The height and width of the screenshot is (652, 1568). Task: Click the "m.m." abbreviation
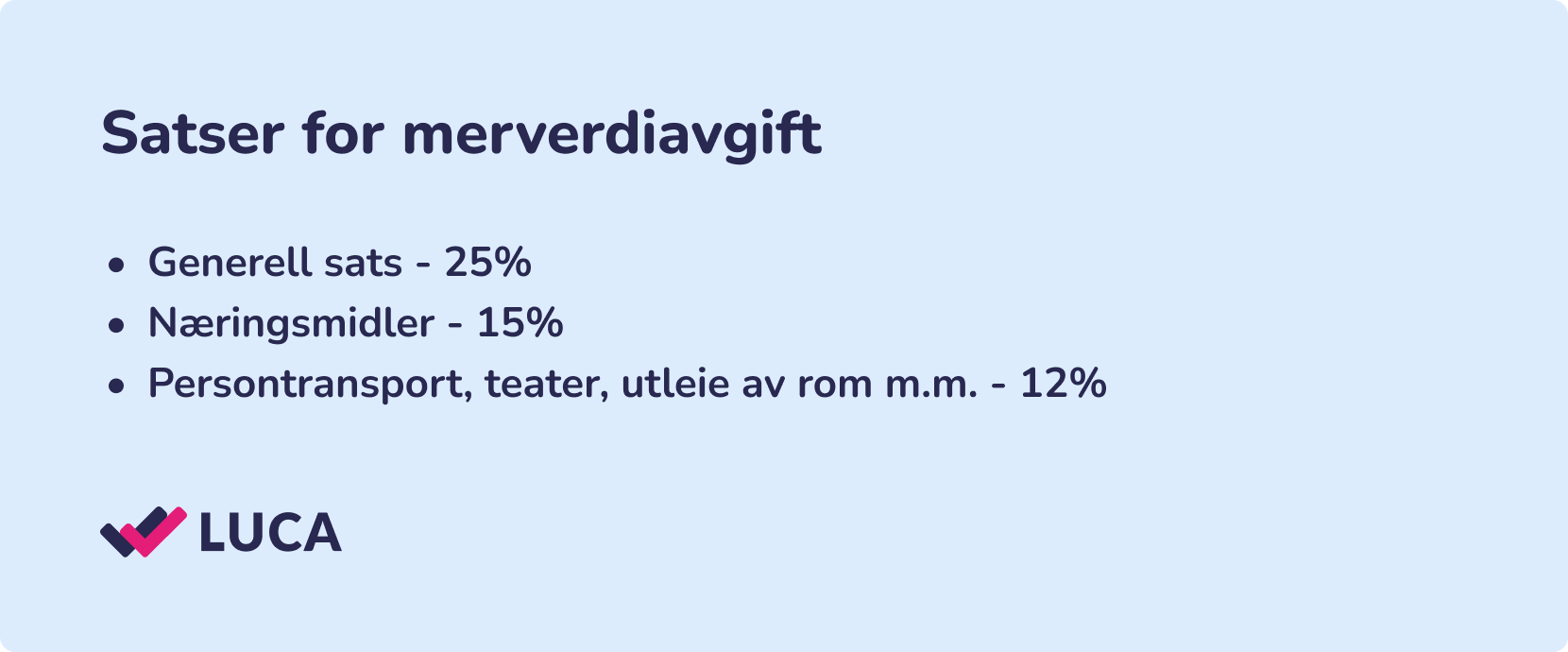coord(930,385)
